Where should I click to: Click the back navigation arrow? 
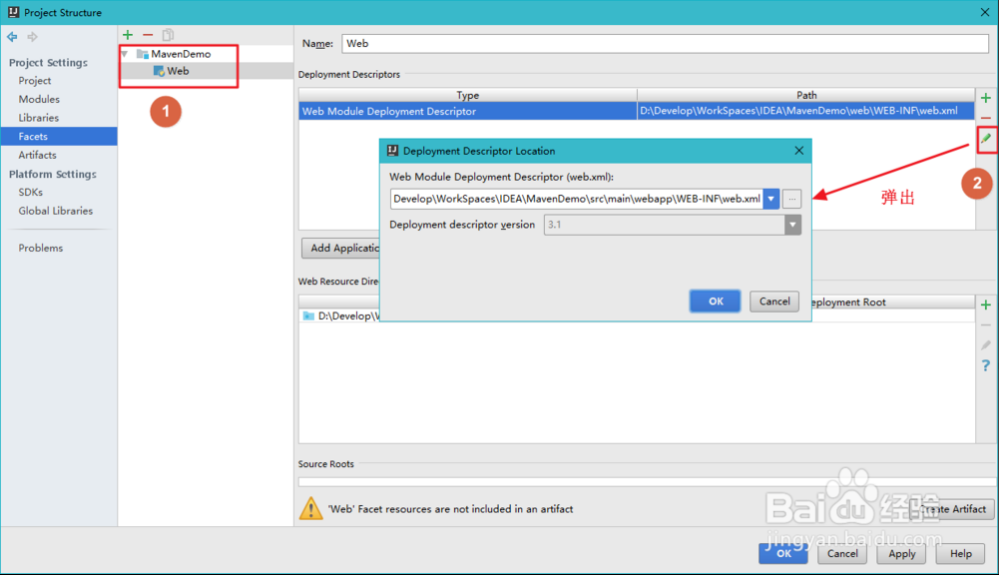coord(12,37)
